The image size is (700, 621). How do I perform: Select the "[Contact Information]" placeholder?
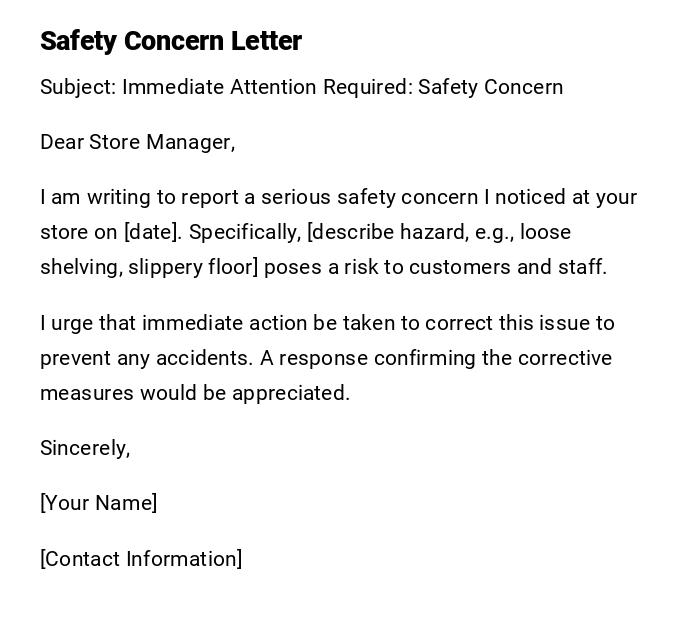point(141,559)
